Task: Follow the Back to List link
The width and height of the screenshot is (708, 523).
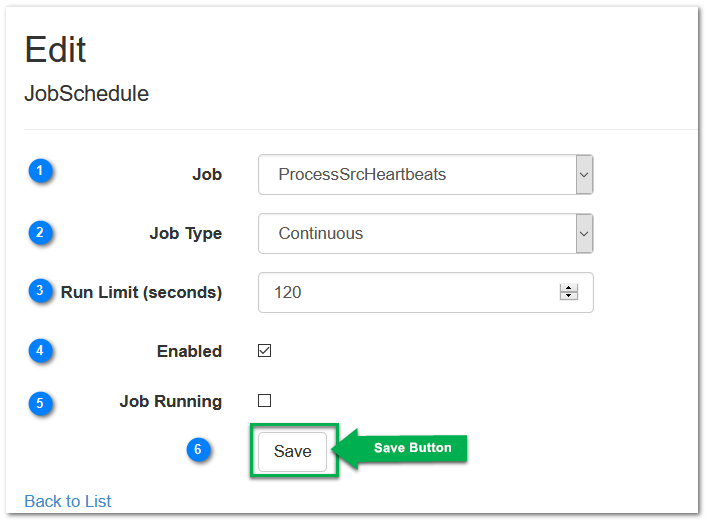Action: click(68, 501)
